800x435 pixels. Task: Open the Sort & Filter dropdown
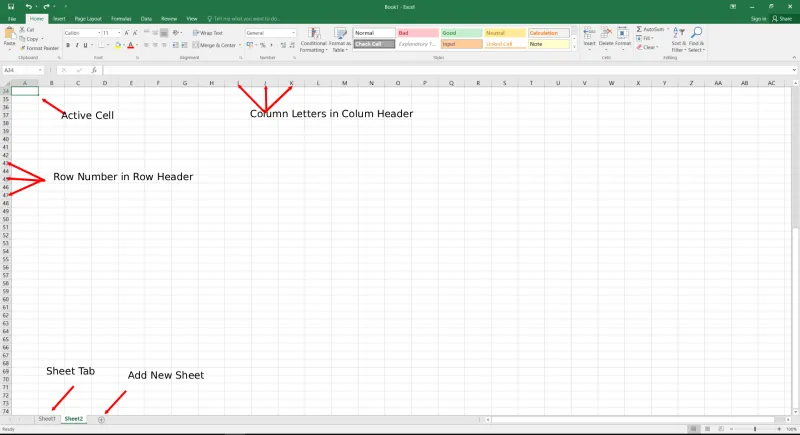(679, 40)
